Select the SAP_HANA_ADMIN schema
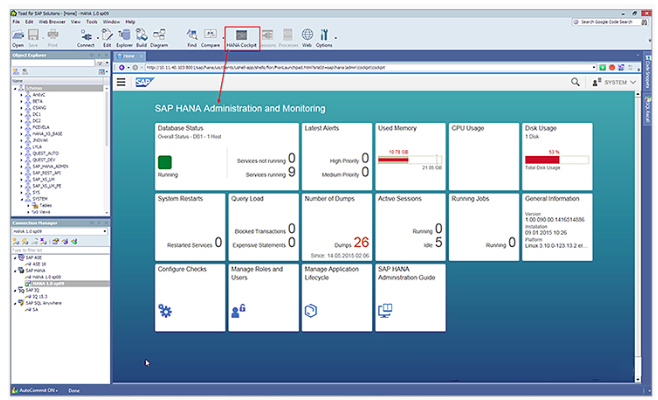The height and width of the screenshot is (400, 658). click(x=50, y=167)
